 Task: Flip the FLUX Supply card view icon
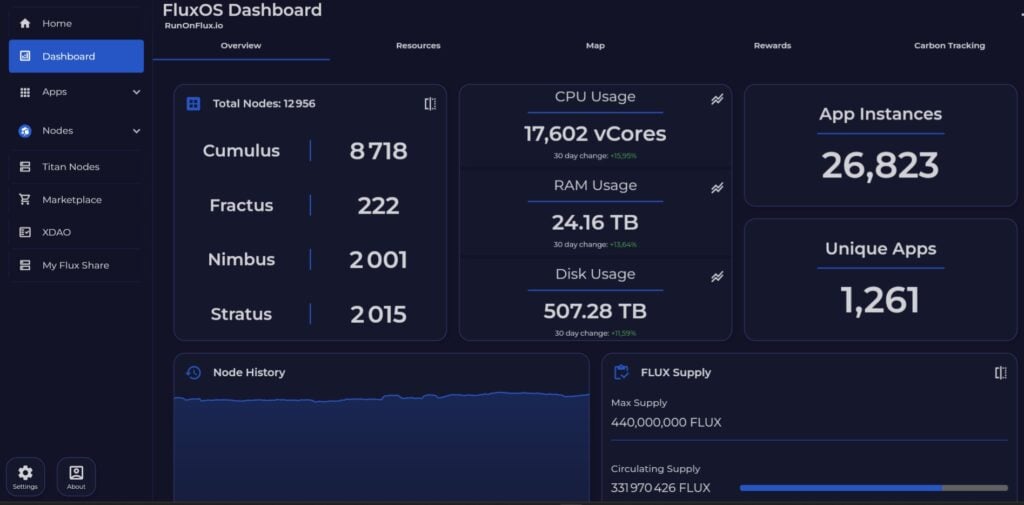tap(1000, 372)
